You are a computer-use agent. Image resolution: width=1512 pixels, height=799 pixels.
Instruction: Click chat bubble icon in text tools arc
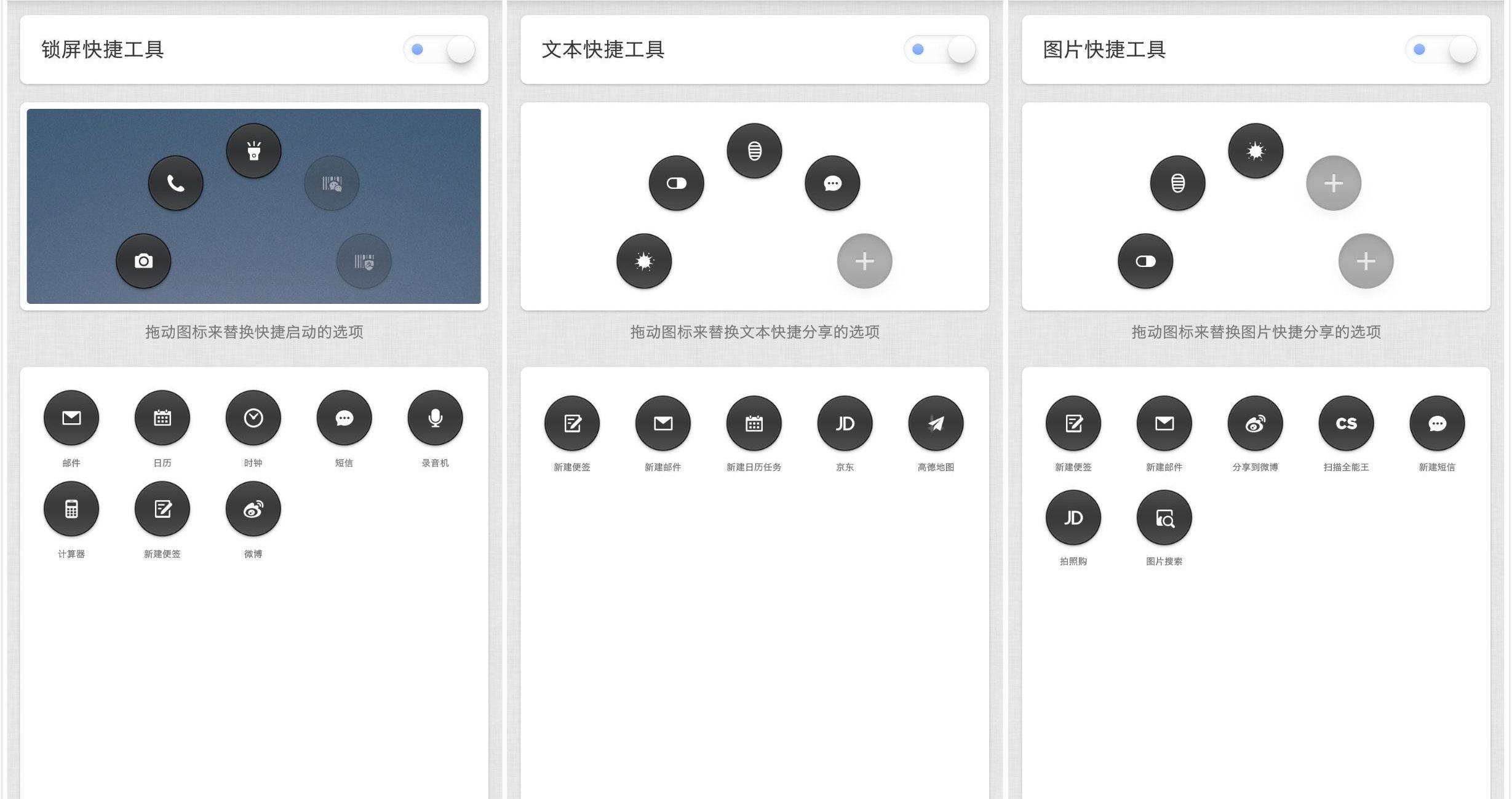[832, 183]
